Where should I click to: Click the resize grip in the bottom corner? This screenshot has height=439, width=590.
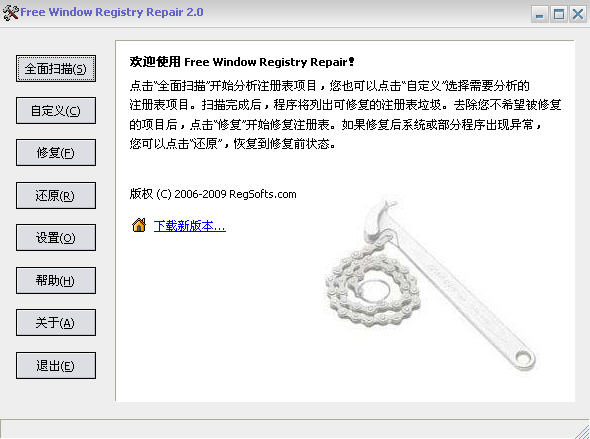tap(582, 431)
